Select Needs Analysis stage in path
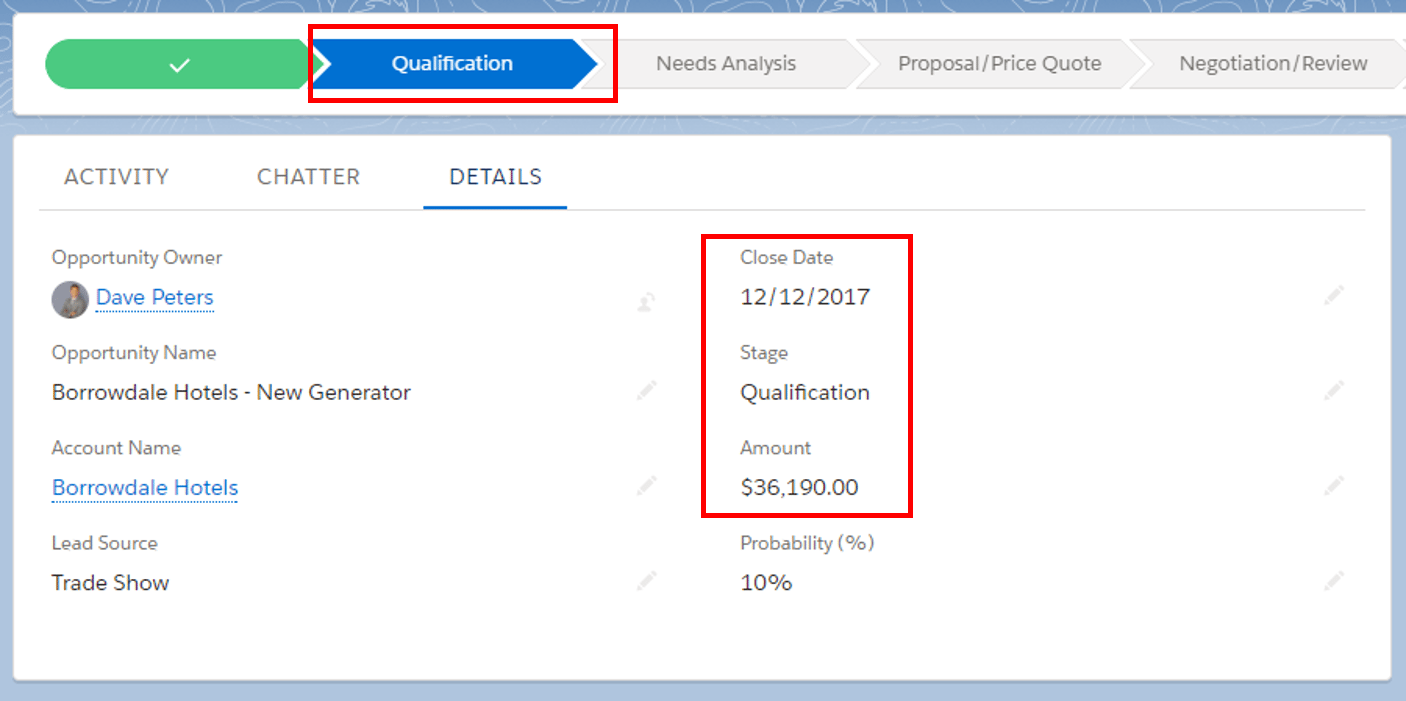Image resolution: width=1406 pixels, height=701 pixels. pos(725,64)
